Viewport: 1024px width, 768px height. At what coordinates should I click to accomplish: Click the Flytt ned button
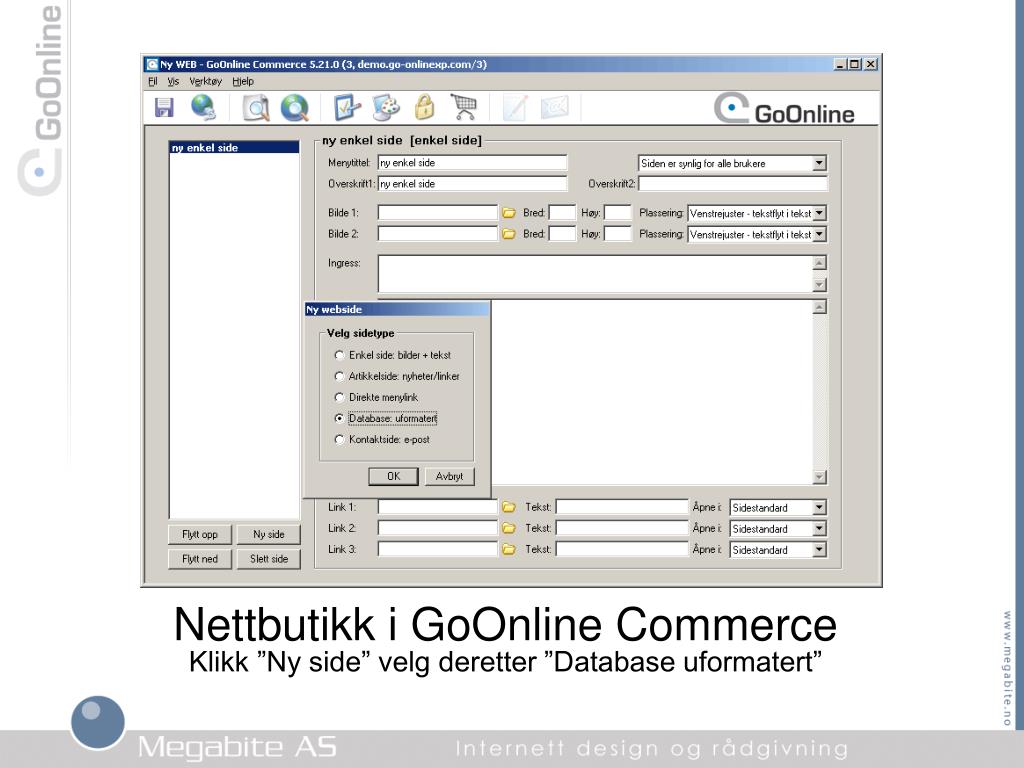coord(200,559)
